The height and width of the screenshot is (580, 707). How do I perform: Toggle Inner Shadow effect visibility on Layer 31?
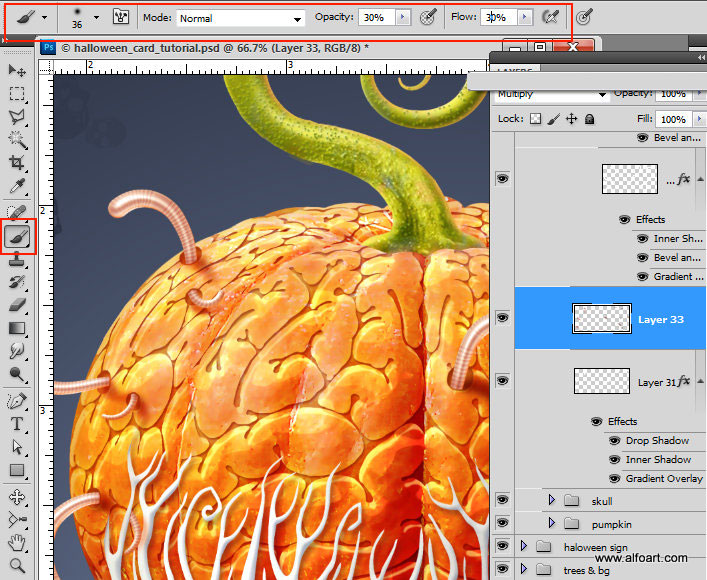pos(614,459)
